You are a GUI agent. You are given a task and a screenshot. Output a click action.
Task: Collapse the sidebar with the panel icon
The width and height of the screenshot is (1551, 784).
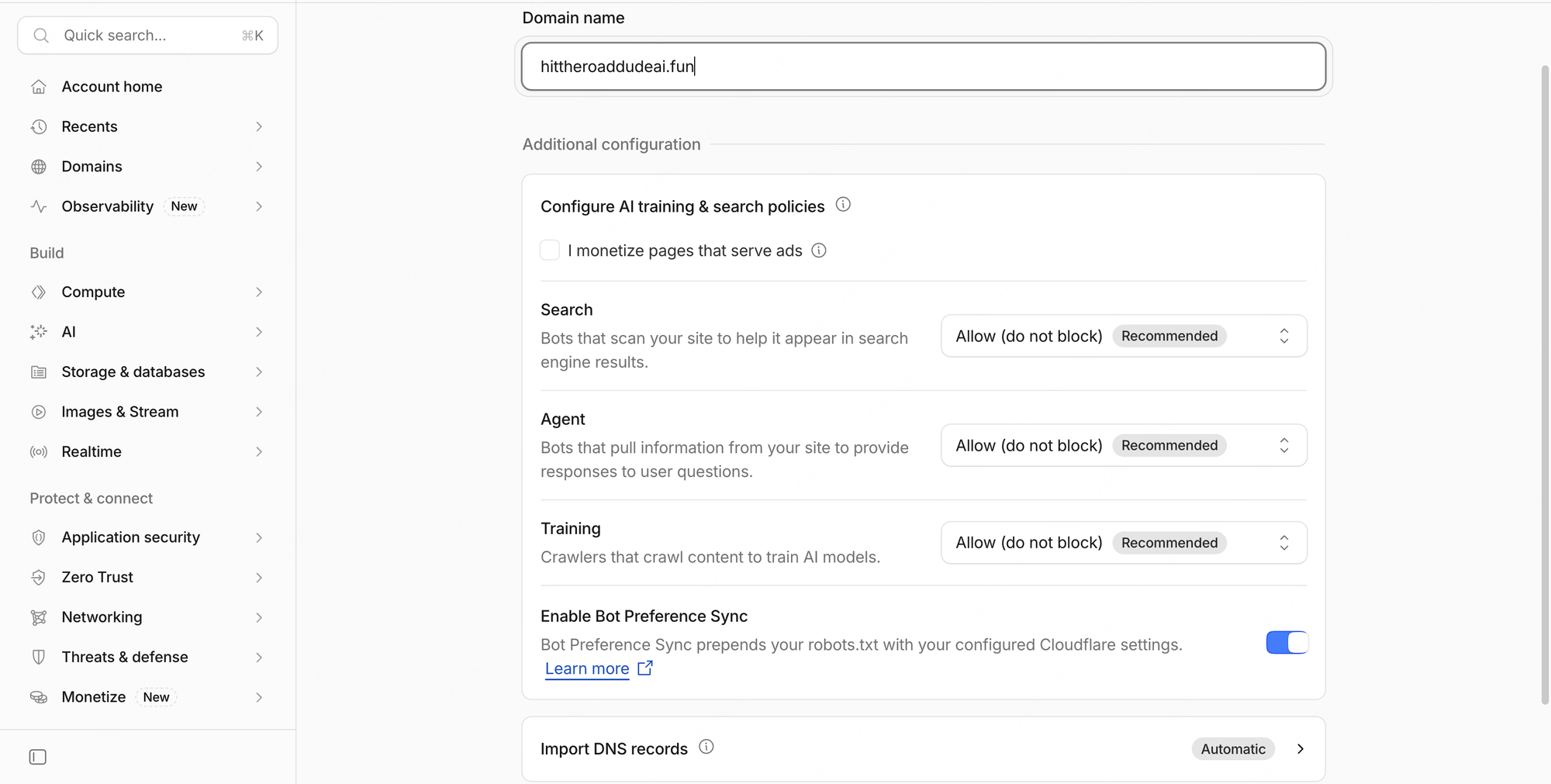tap(38, 757)
